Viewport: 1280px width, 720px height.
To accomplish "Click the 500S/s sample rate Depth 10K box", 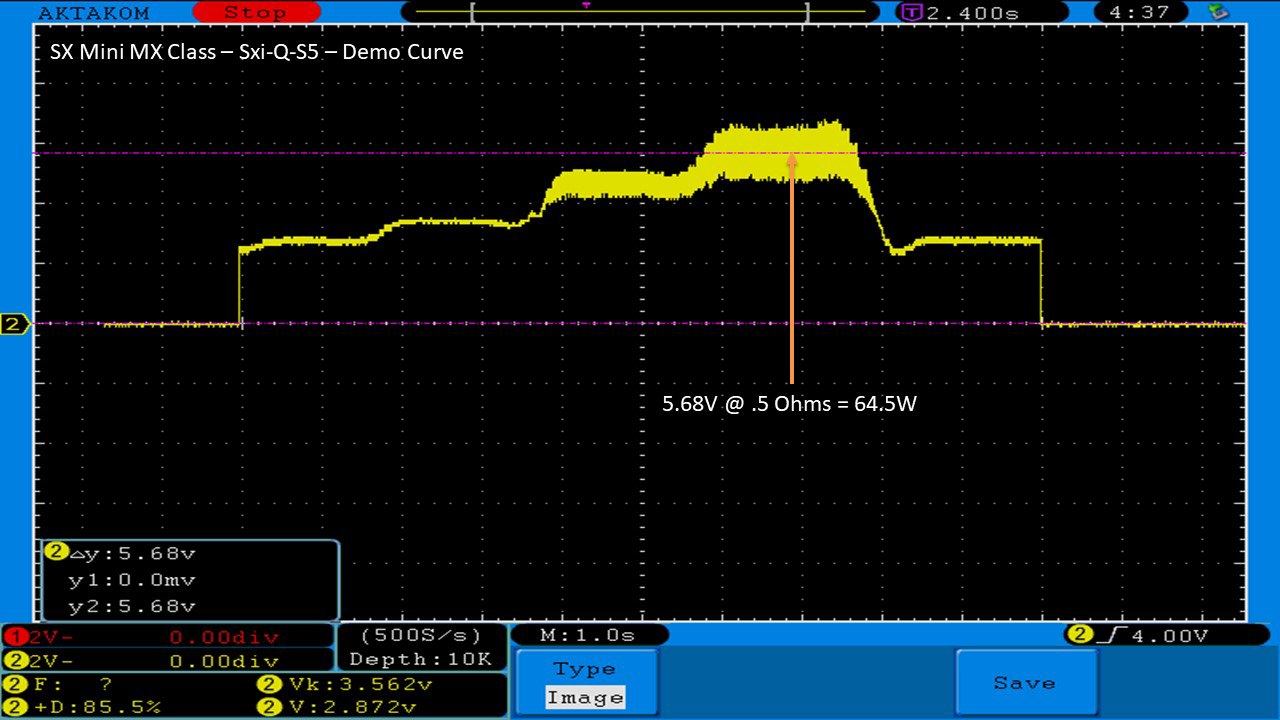I will 420,647.
